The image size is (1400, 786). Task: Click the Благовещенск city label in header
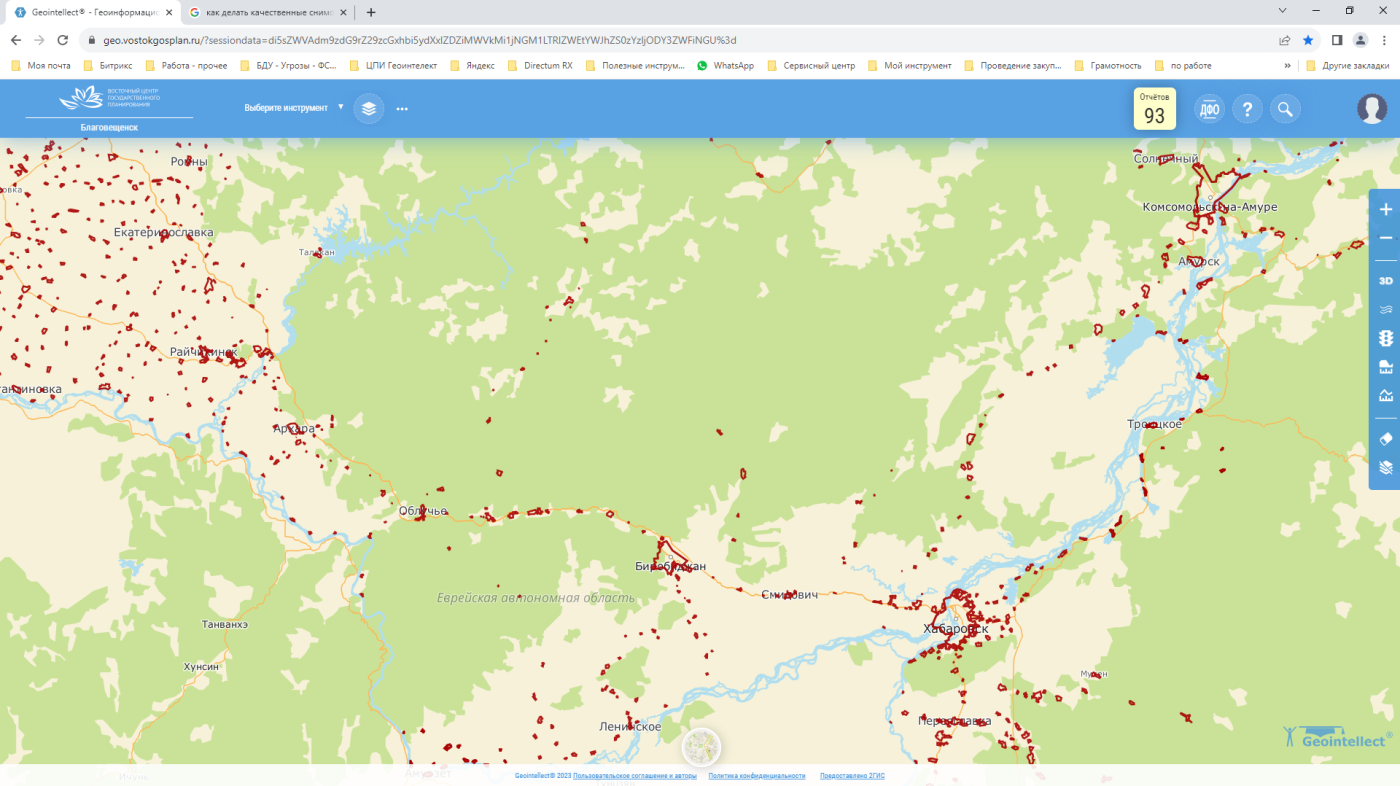pos(109,128)
